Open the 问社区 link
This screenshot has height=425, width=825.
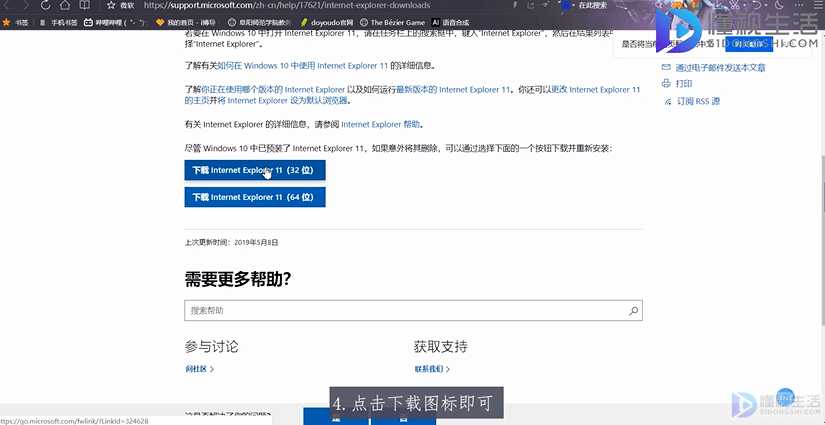pyautogui.click(x=199, y=369)
